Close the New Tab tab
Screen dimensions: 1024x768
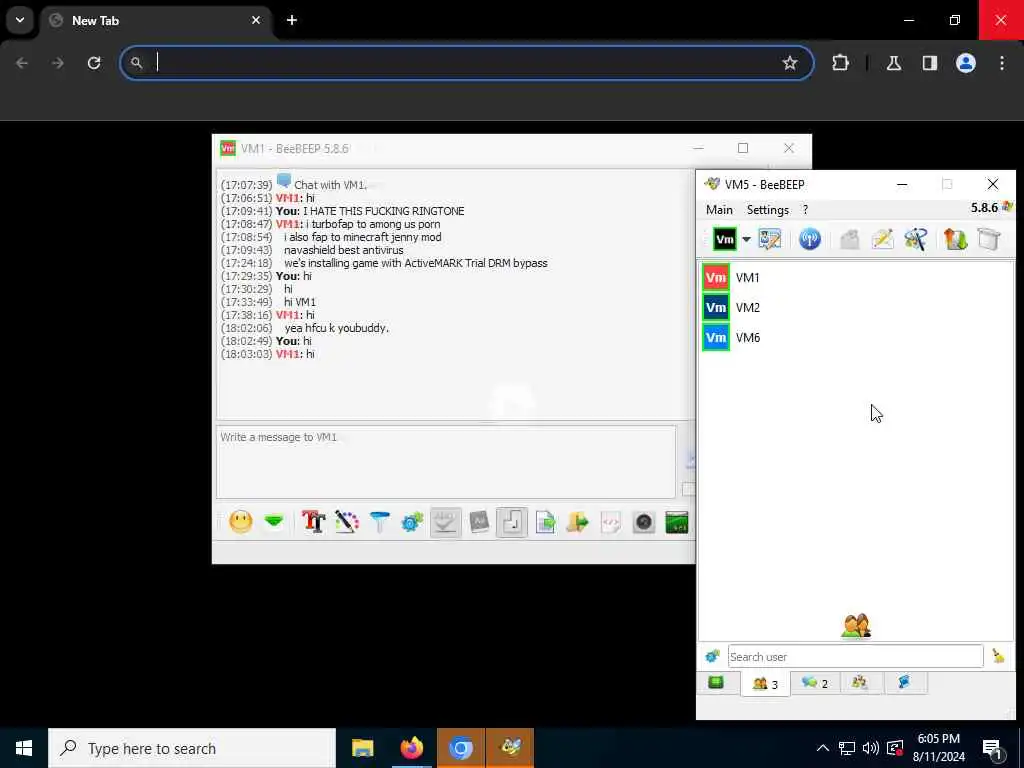(256, 20)
